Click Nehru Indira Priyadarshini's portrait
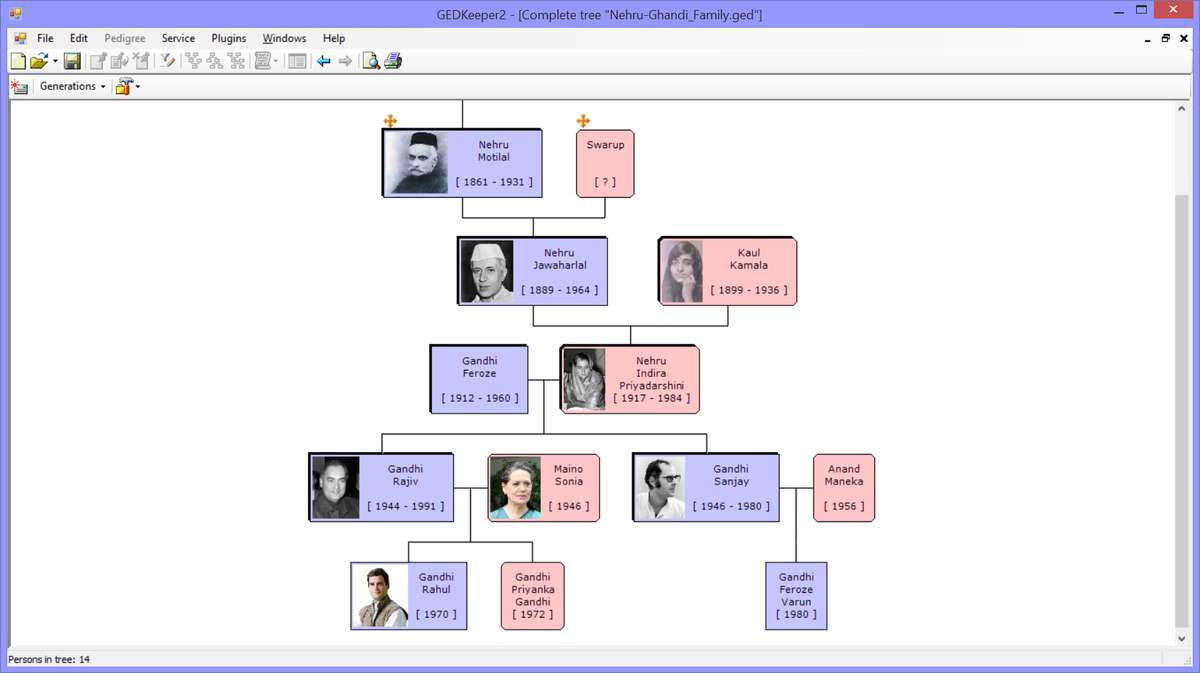Viewport: 1200px width, 673px height. pyautogui.click(x=584, y=380)
